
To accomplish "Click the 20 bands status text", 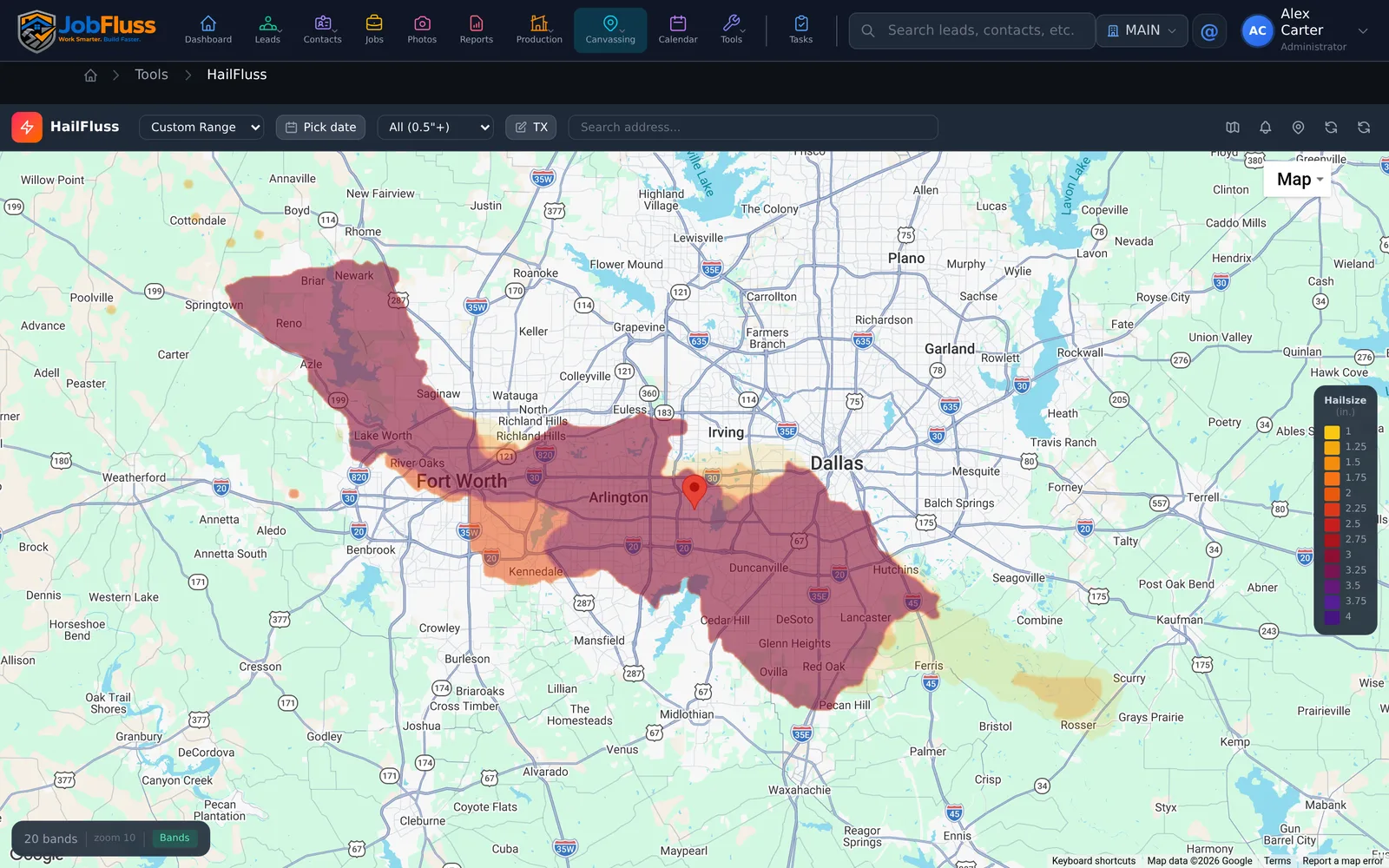I will click(x=50, y=838).
